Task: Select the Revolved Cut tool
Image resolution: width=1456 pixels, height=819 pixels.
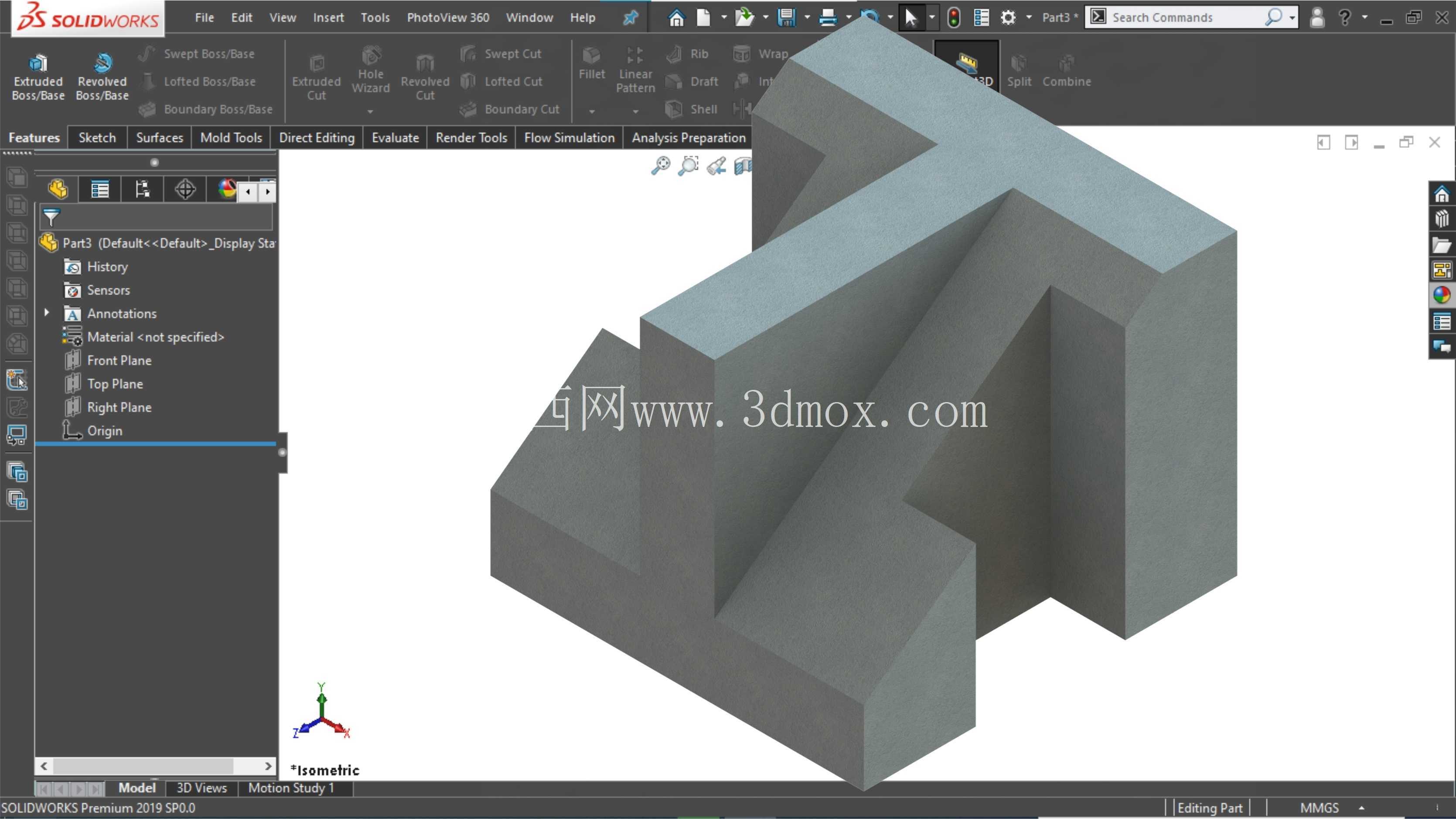Action: [x=425, y=77]
